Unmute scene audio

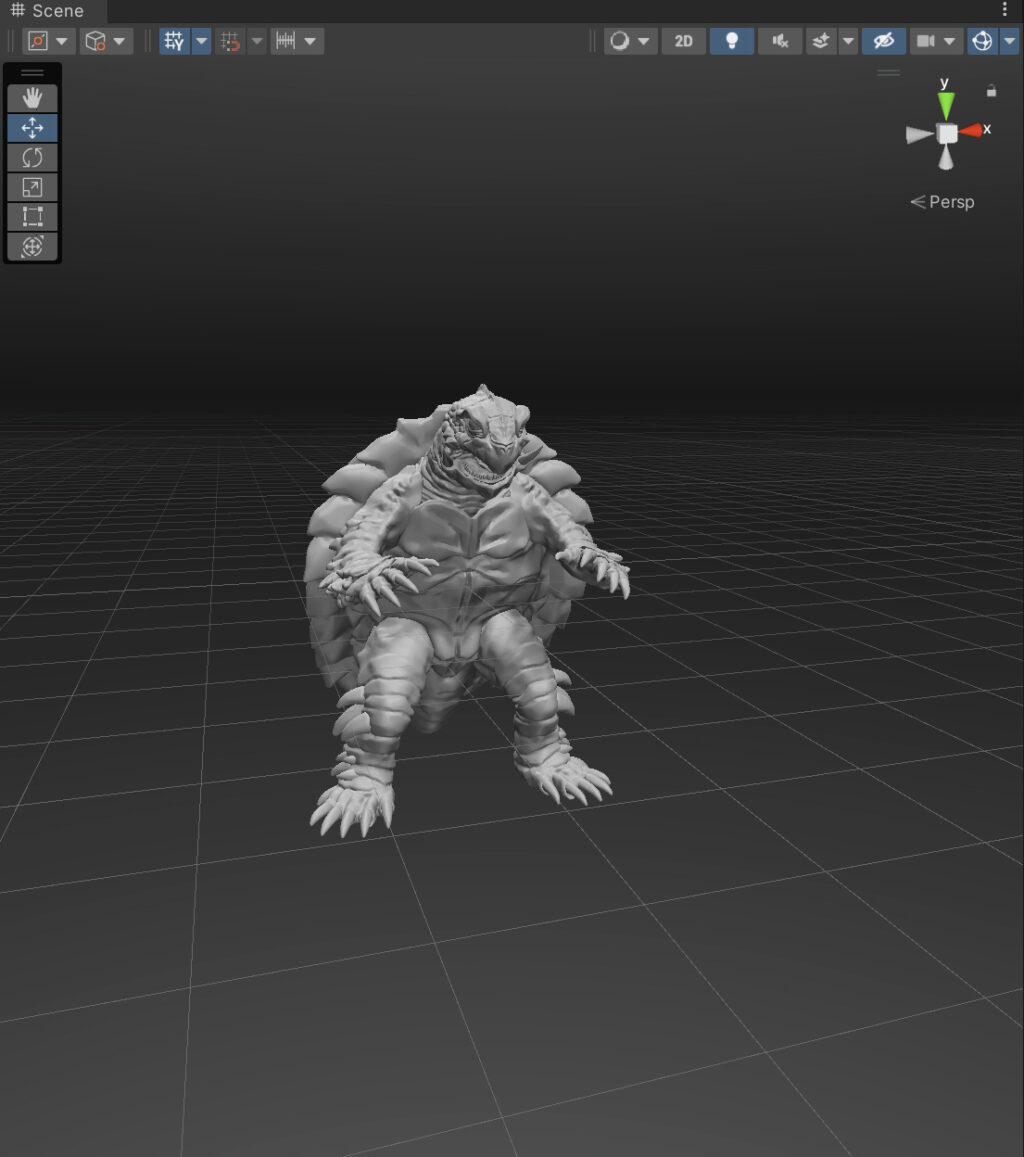pyautogui.click(x=779, y=41)
